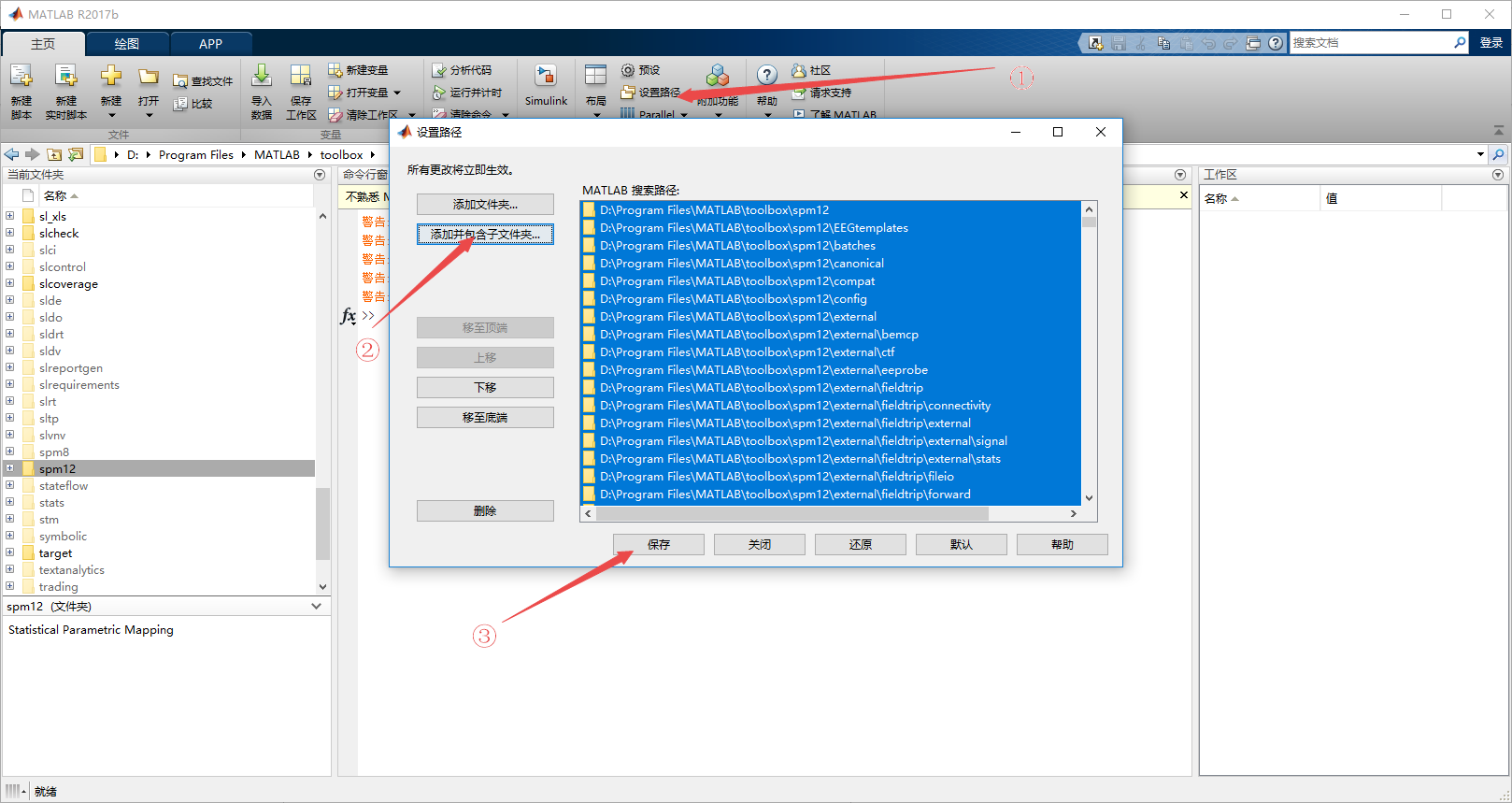The width and height of the screenshot is (1512, 803).
Task: Click 社区 (Community) item
Action: click(811, 70)
